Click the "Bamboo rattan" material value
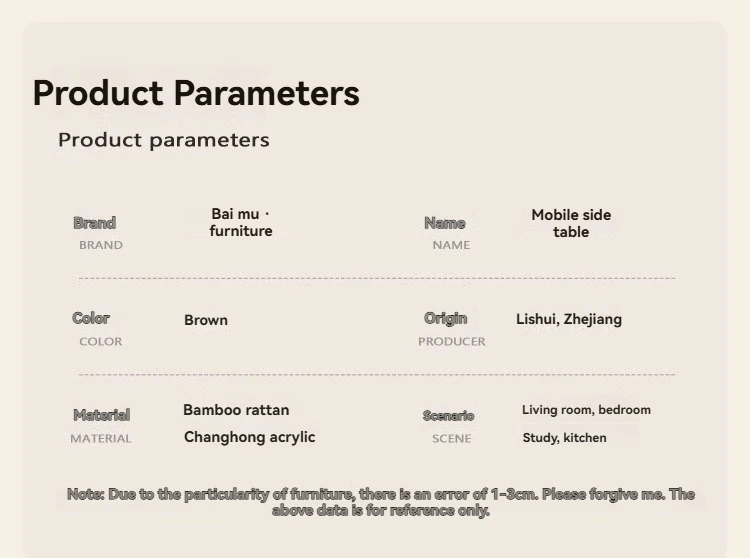The width and height of the screenshot is (750, 558). 236,410
